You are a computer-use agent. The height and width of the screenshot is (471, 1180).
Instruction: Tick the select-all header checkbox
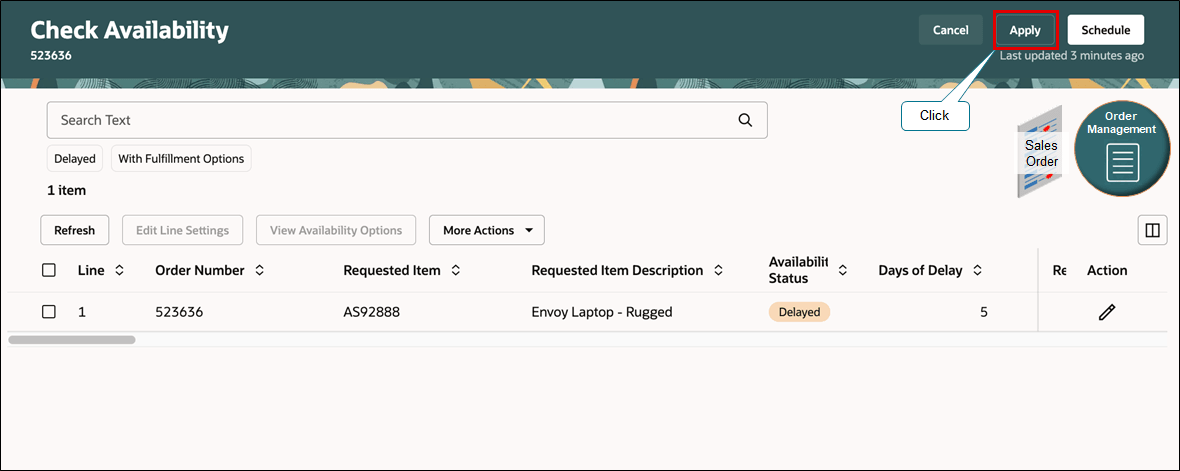coord(49,270)
